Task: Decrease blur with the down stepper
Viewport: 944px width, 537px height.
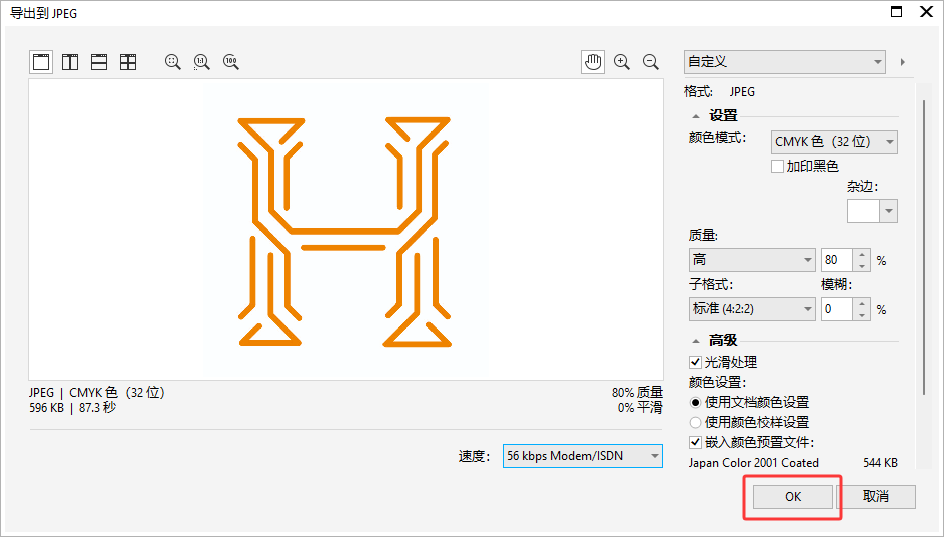Action: click(862, 315)
